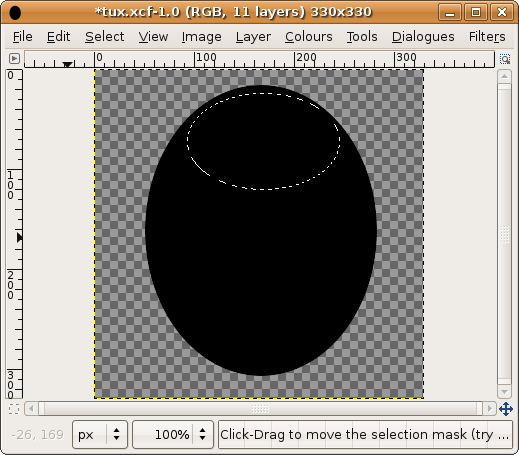
Task: Open the px unit dropdown
Action: pos(100,434)
